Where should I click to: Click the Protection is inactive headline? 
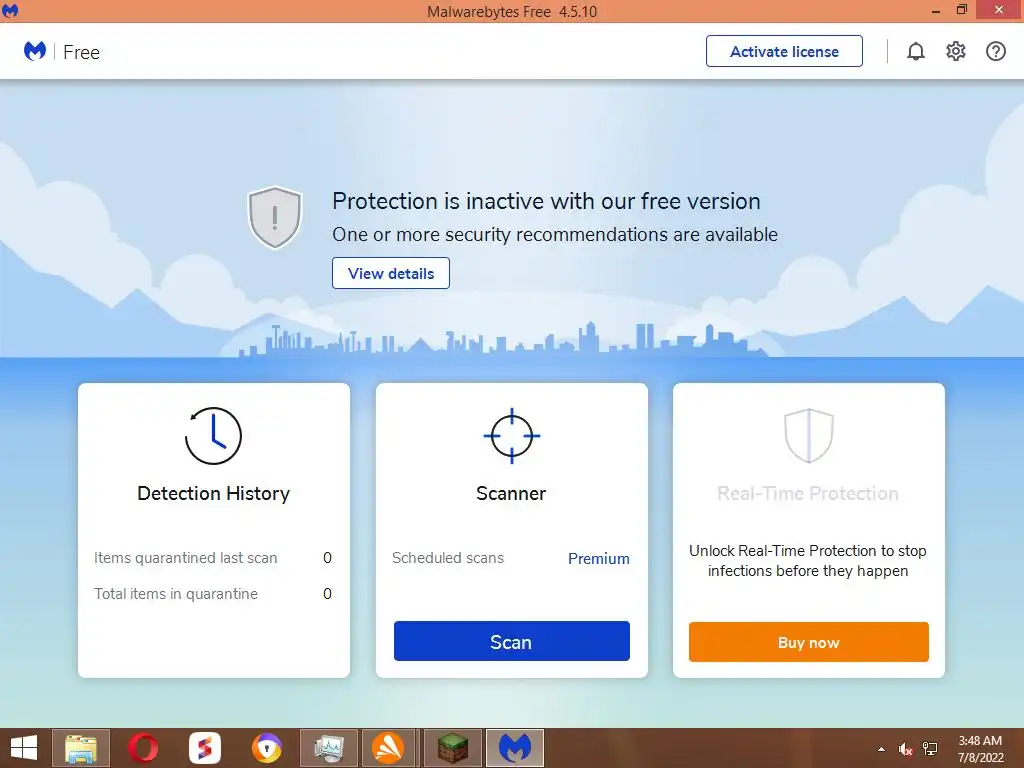(546, 201)
